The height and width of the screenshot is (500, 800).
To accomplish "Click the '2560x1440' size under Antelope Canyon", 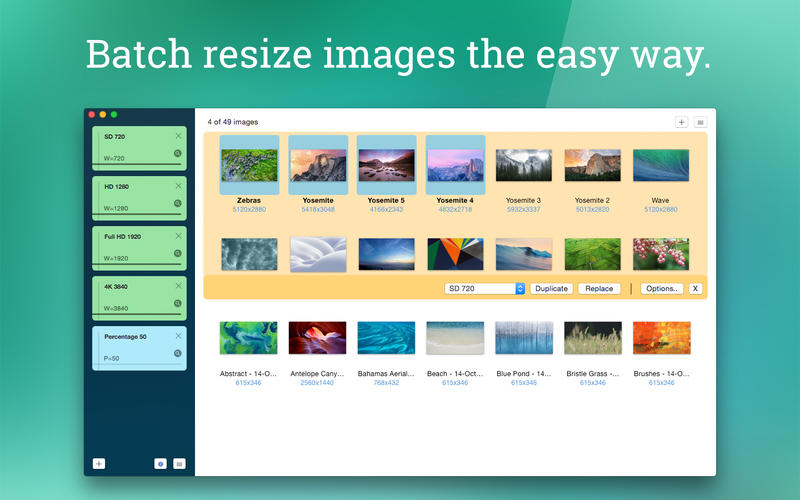I will 317,383.
